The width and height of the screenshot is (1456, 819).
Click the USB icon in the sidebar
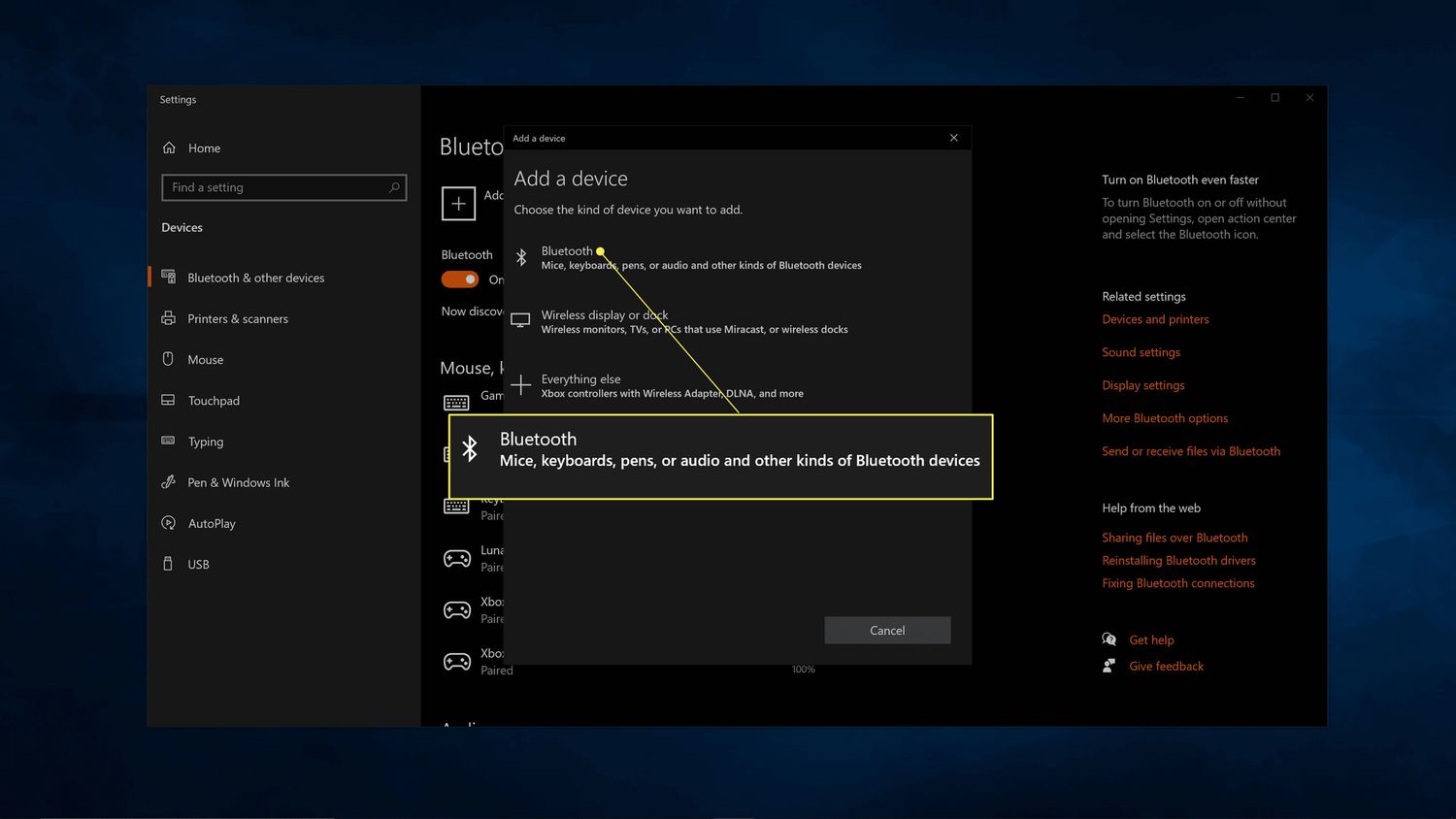168,564
